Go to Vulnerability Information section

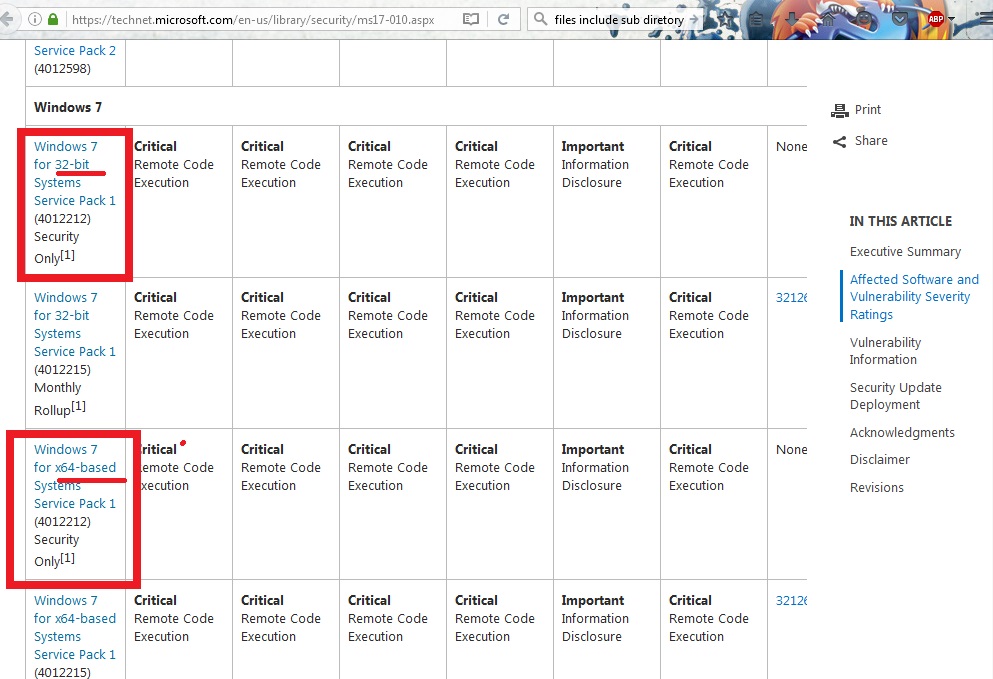tap(885, 351)
